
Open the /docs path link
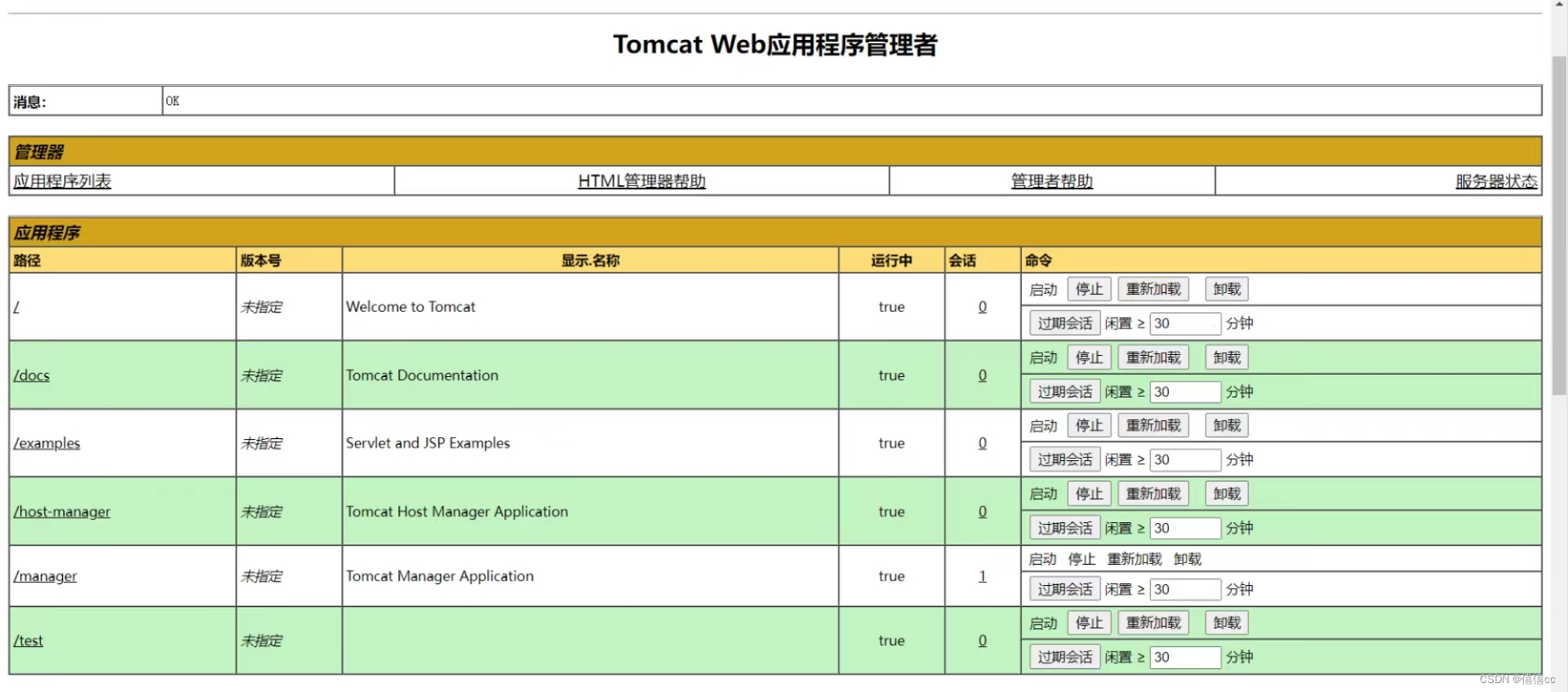point(32,375)
